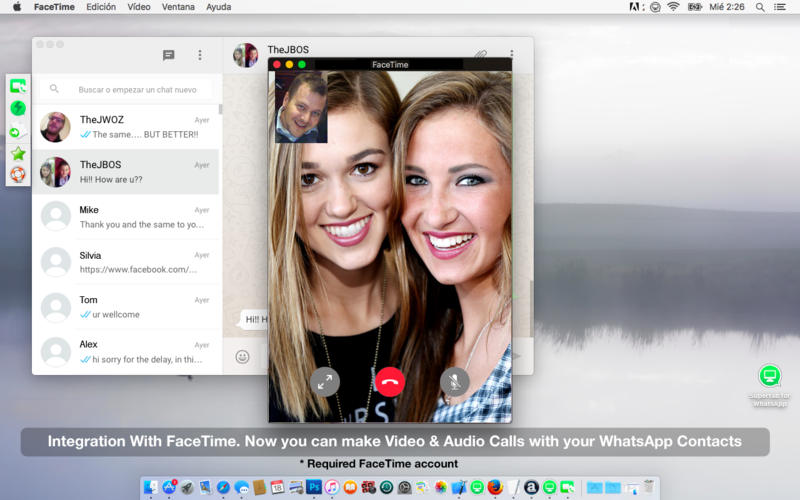Open iBooks in the dock
The height and width of the screenshot is (500, 800).
pos(350,488)
